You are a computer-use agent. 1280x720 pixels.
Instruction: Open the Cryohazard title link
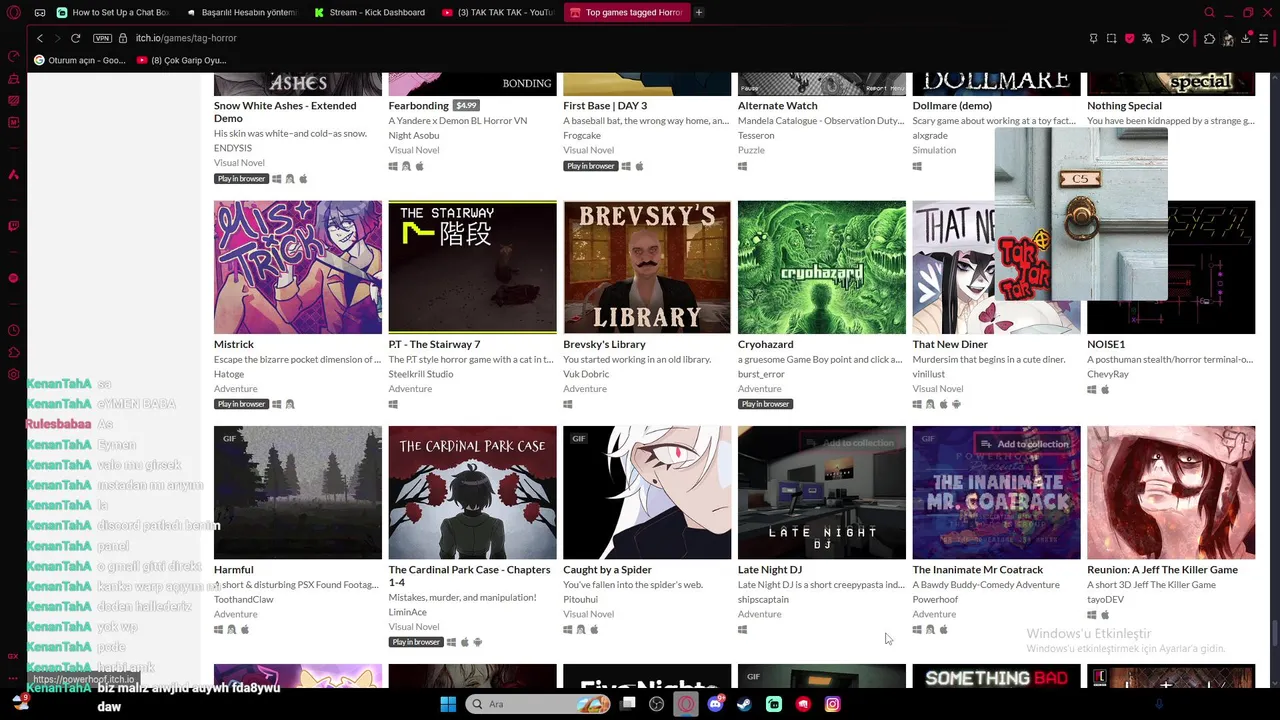point(766,344)
